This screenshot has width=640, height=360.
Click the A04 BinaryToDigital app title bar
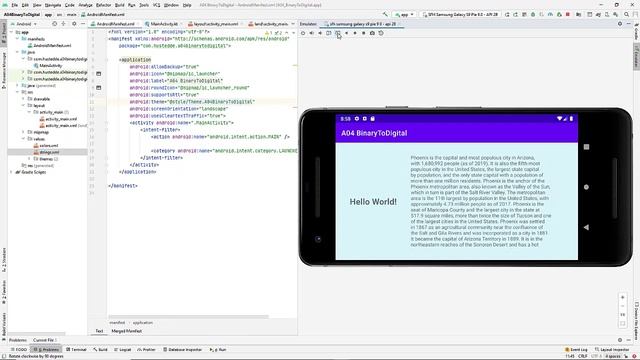[x=456, y=133]
